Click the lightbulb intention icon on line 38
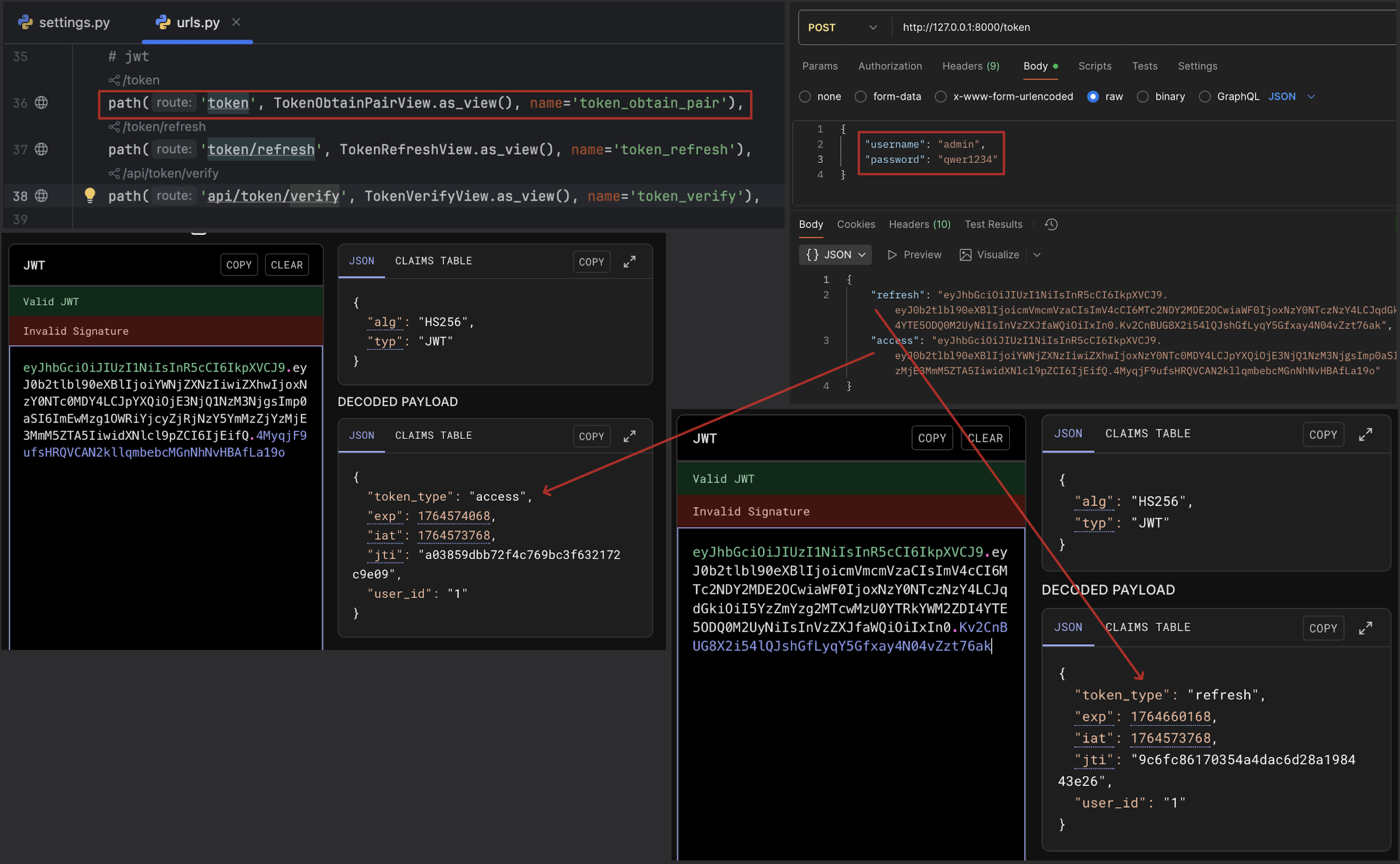 [90, 195]
